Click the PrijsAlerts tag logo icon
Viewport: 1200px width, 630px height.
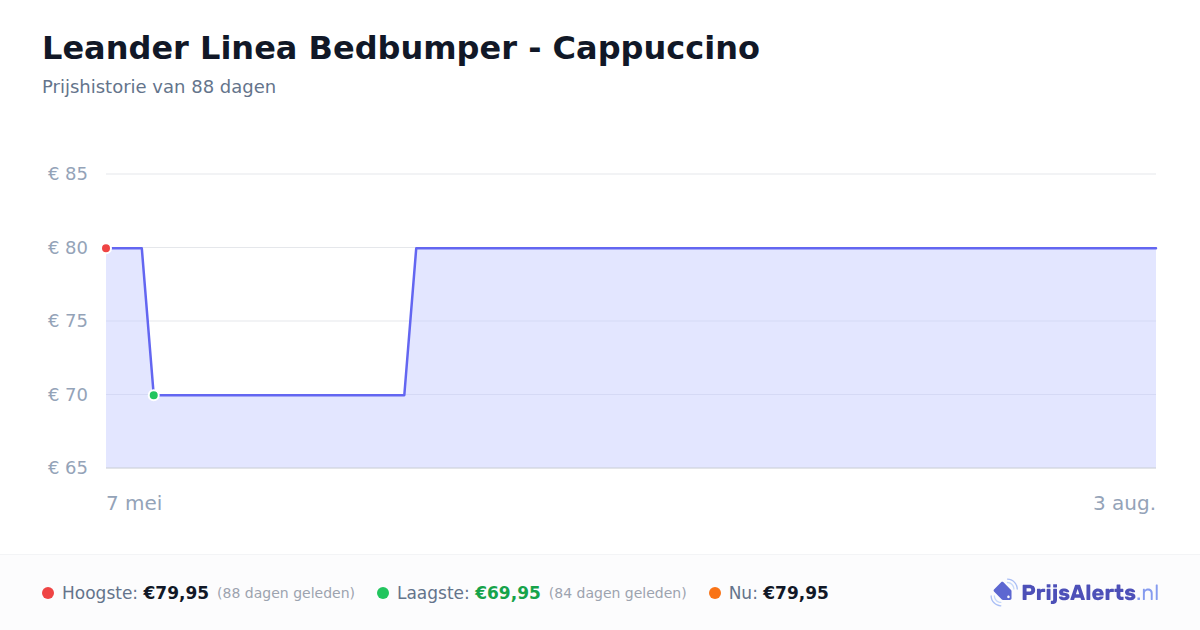[x=1003, y=593]
